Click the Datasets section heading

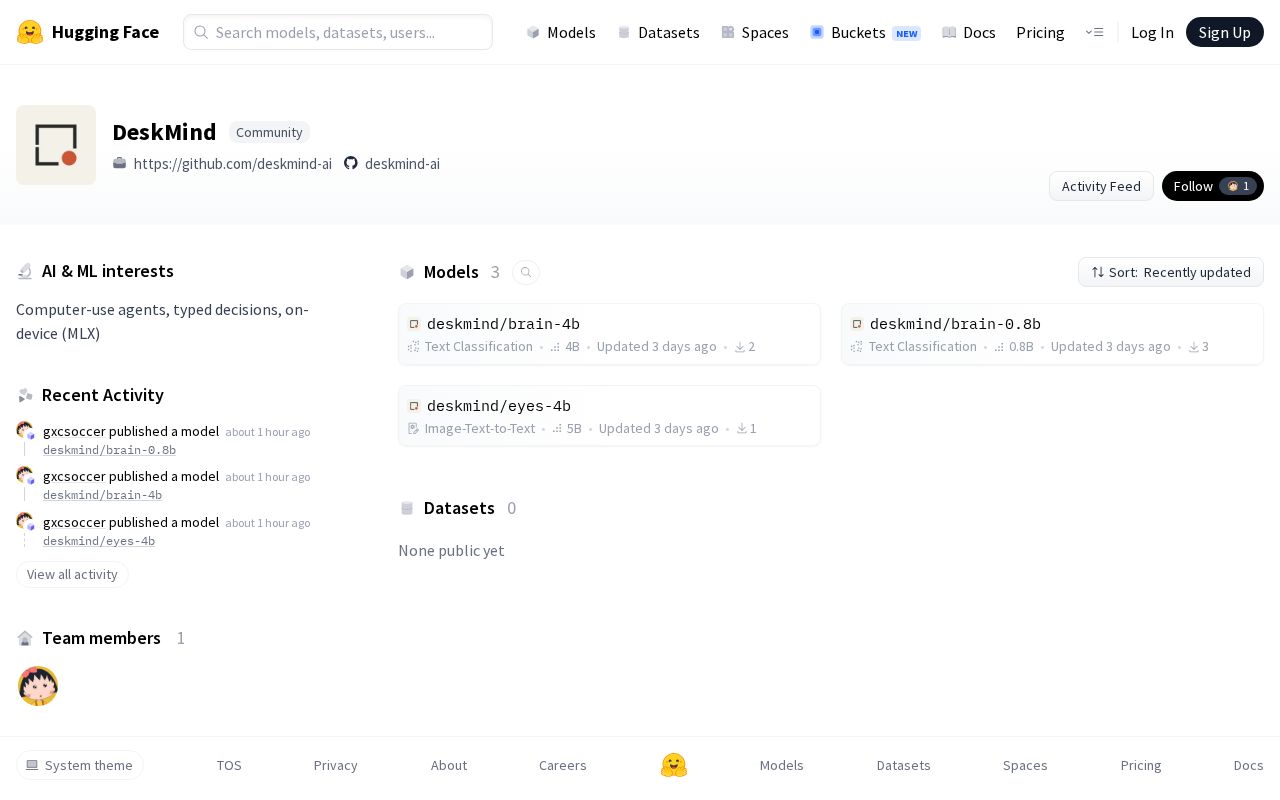point(459,508)
